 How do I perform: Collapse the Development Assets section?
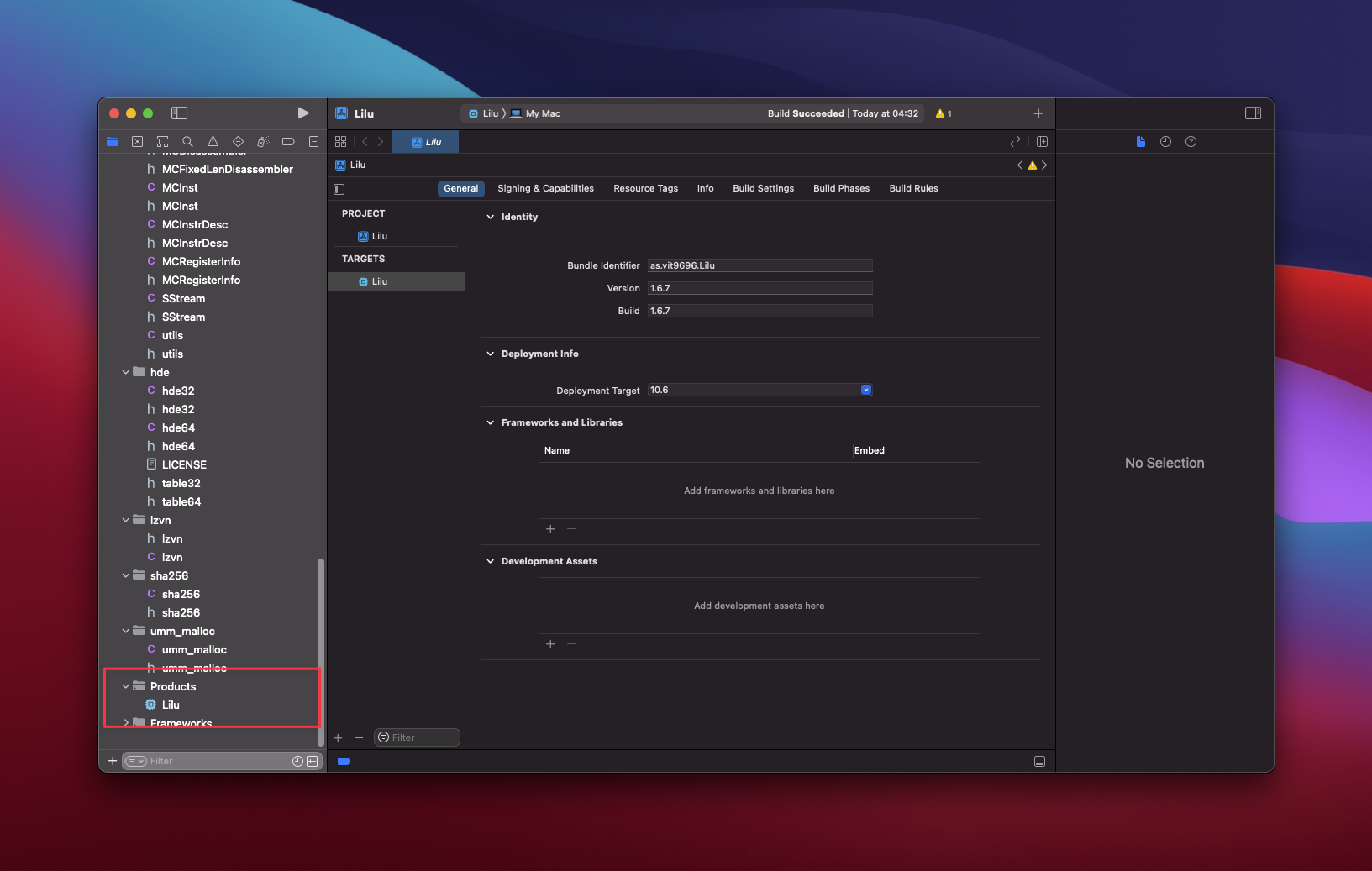pyautogui.click(x=491, y=561)
